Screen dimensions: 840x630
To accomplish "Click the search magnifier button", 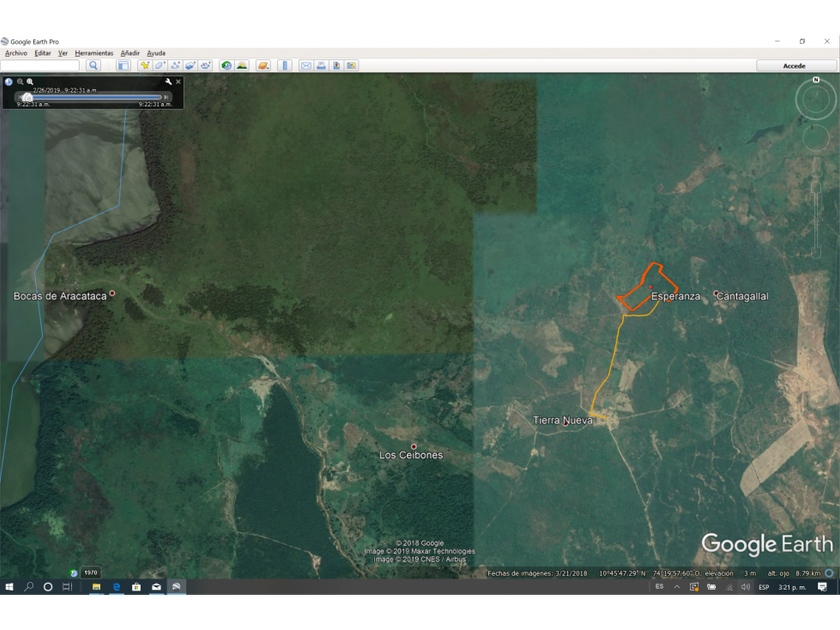I will 93,65.
